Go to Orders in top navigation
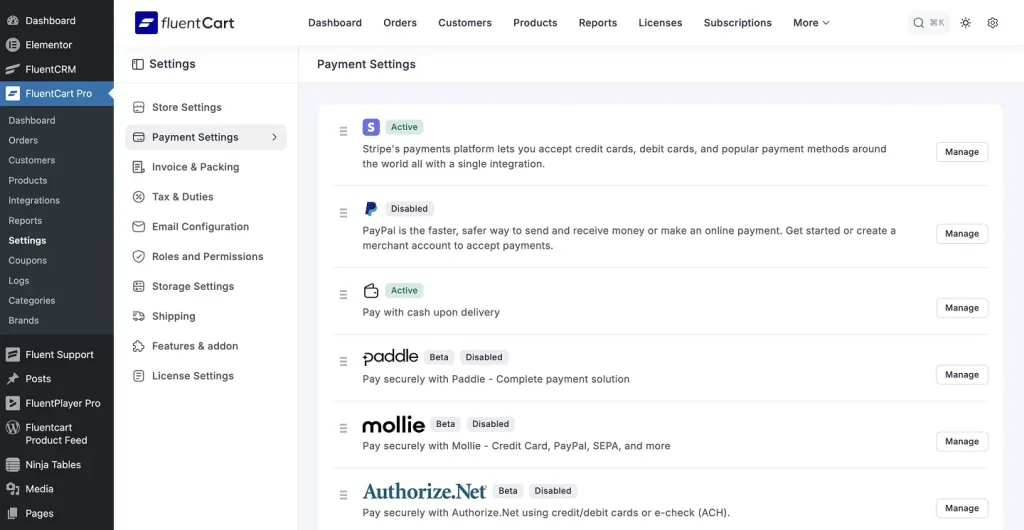Viewport: 1024px width, 530px height. click(x=400, y=23)
